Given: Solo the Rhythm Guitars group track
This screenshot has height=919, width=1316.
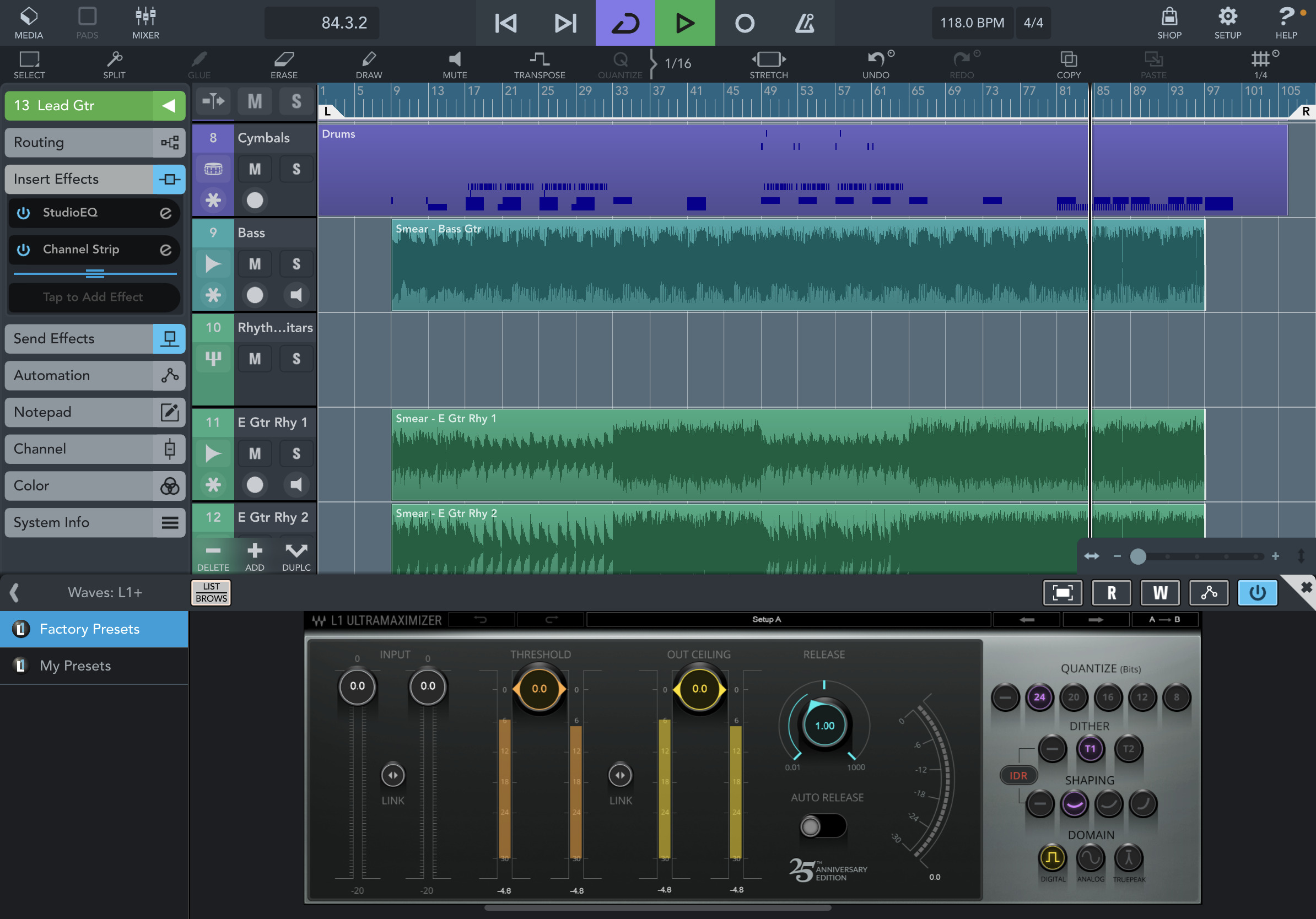Looking at the screenshot, I should click(296, 359).
